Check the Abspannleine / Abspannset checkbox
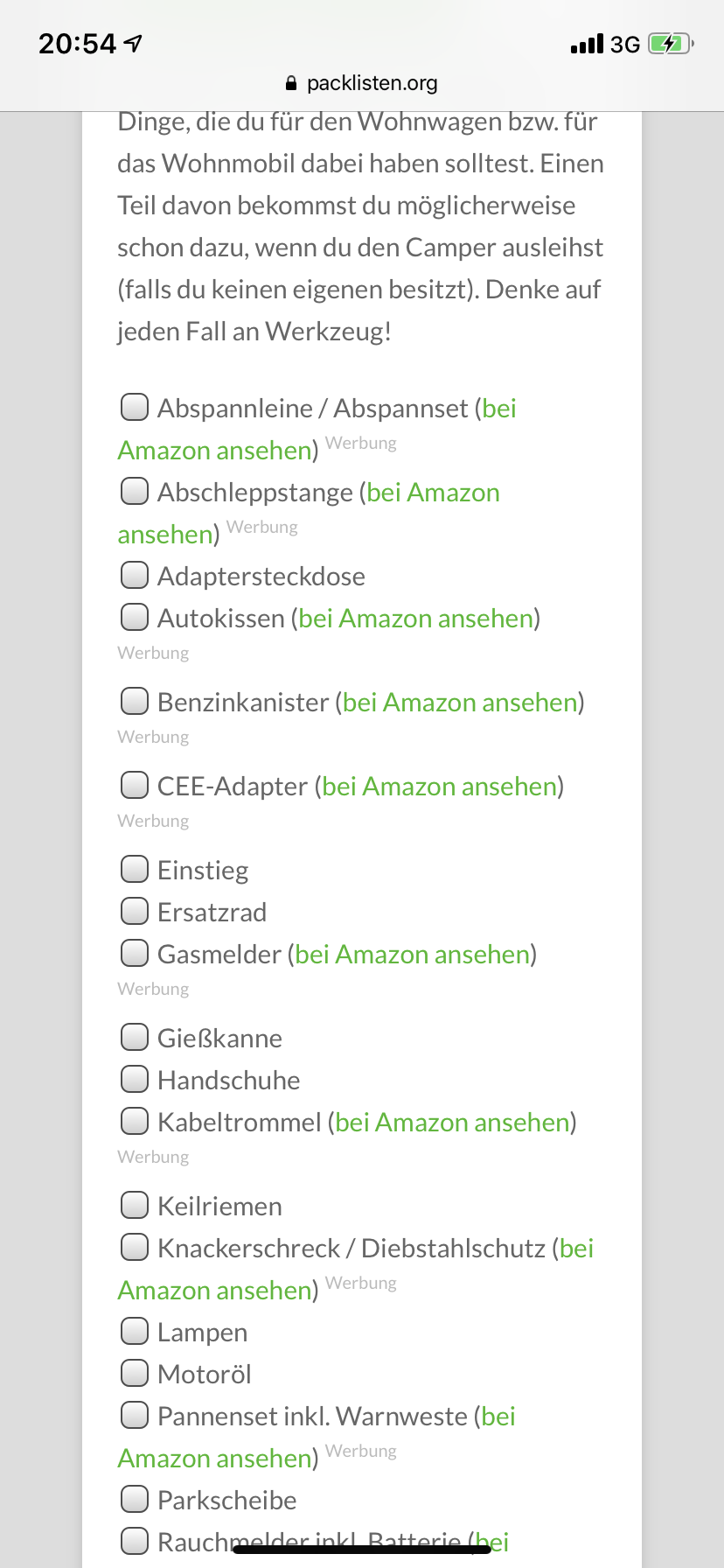Screen dimensions: 724x1568 point(134,407)
